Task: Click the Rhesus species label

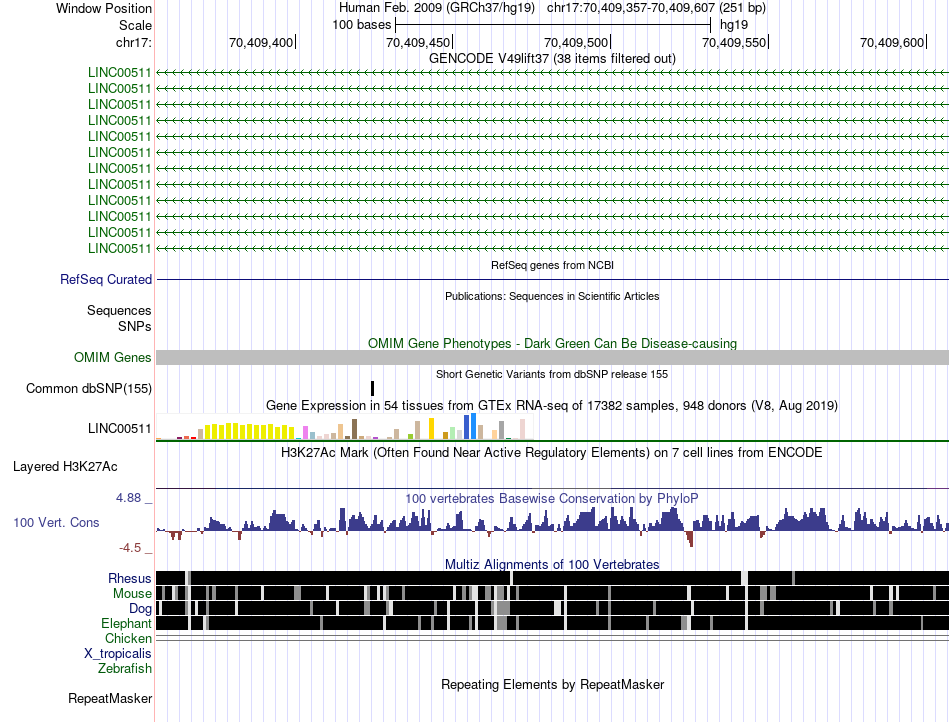Action: pyautogui.click(x=130, y=578)
